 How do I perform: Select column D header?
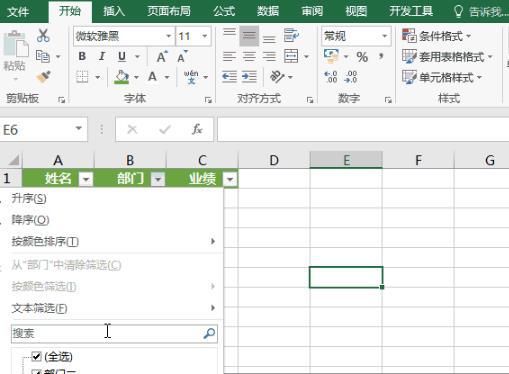pos(274,160)
